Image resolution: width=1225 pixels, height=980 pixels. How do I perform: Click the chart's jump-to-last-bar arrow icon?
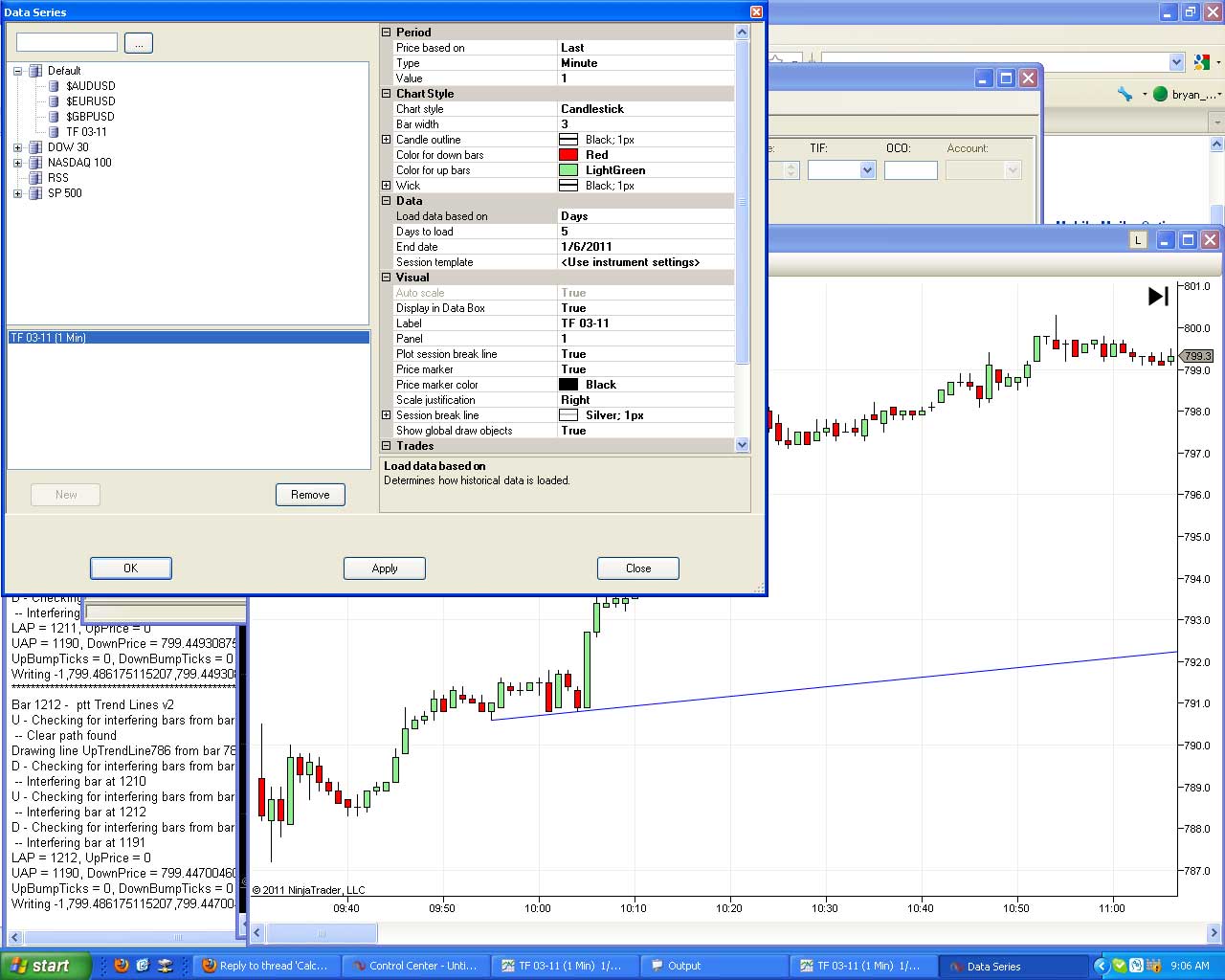(x=1158, y=297)
